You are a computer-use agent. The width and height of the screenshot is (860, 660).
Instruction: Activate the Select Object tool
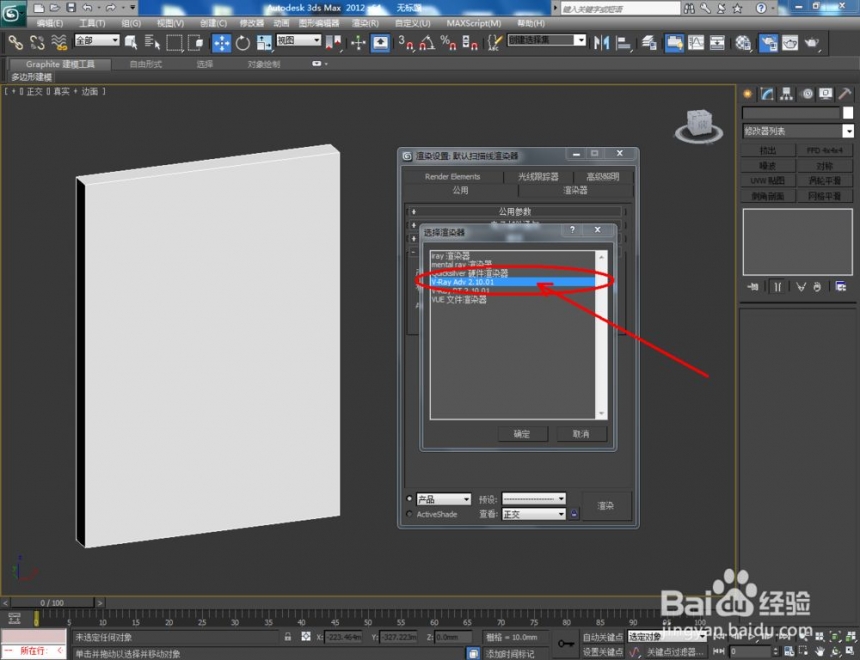131,42
